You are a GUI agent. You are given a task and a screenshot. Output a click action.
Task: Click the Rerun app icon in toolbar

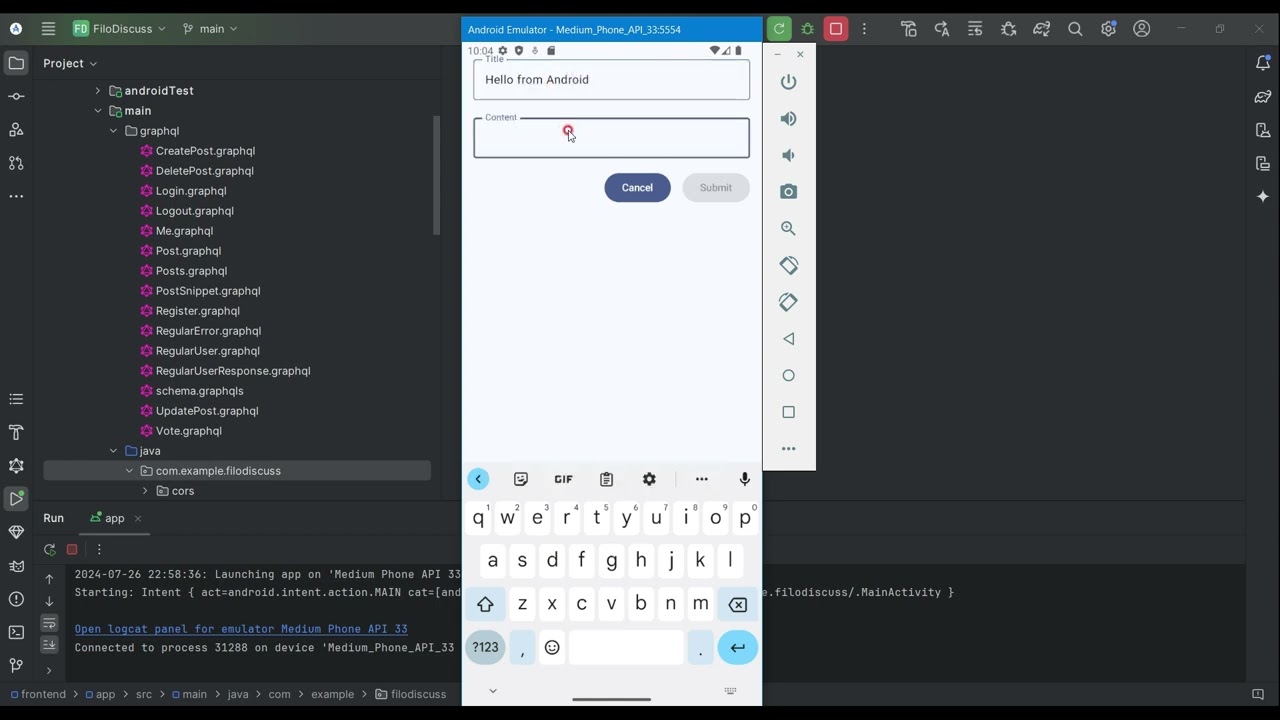tap(779, 29)
